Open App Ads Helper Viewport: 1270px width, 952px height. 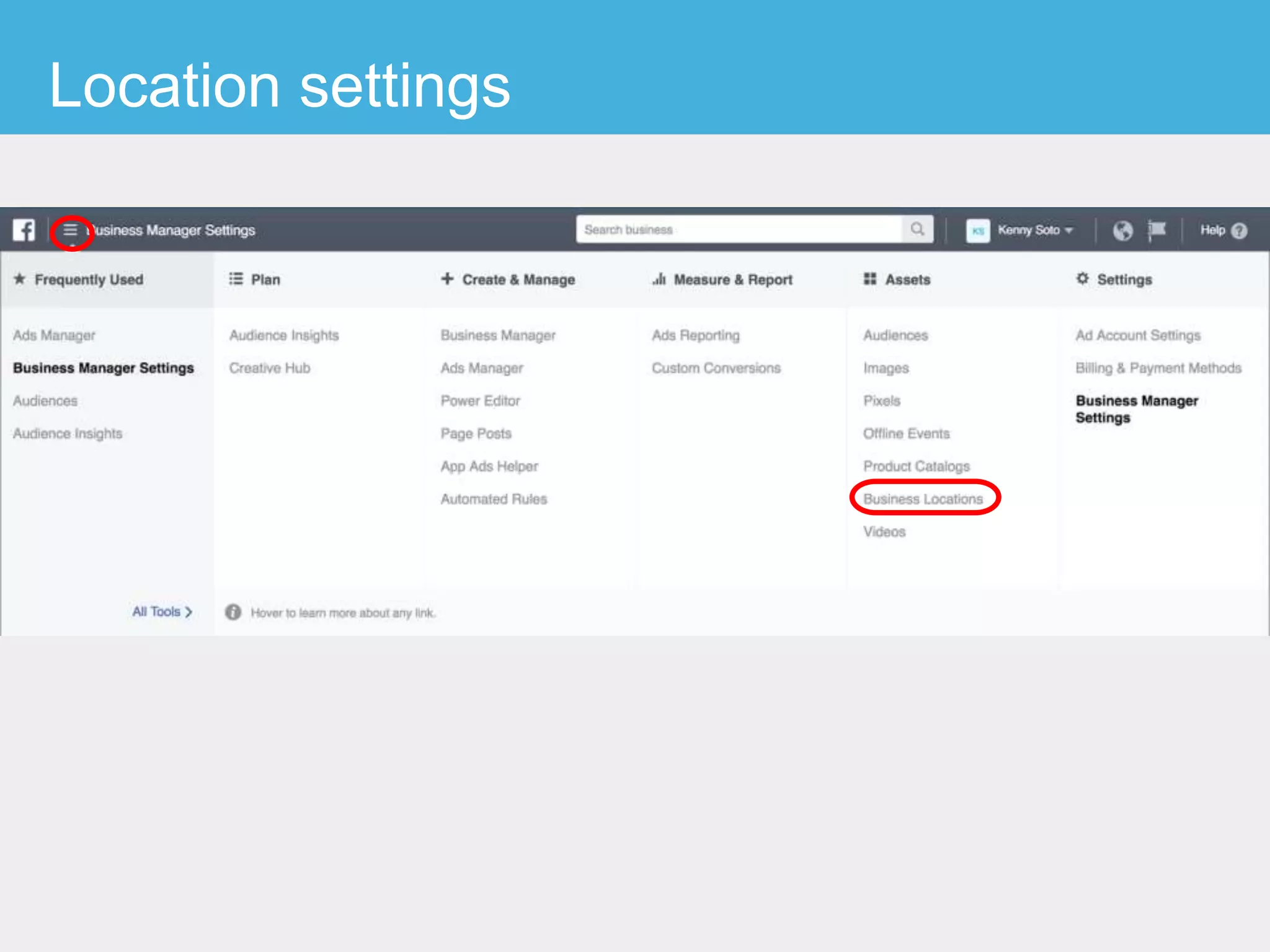point(489,466)
